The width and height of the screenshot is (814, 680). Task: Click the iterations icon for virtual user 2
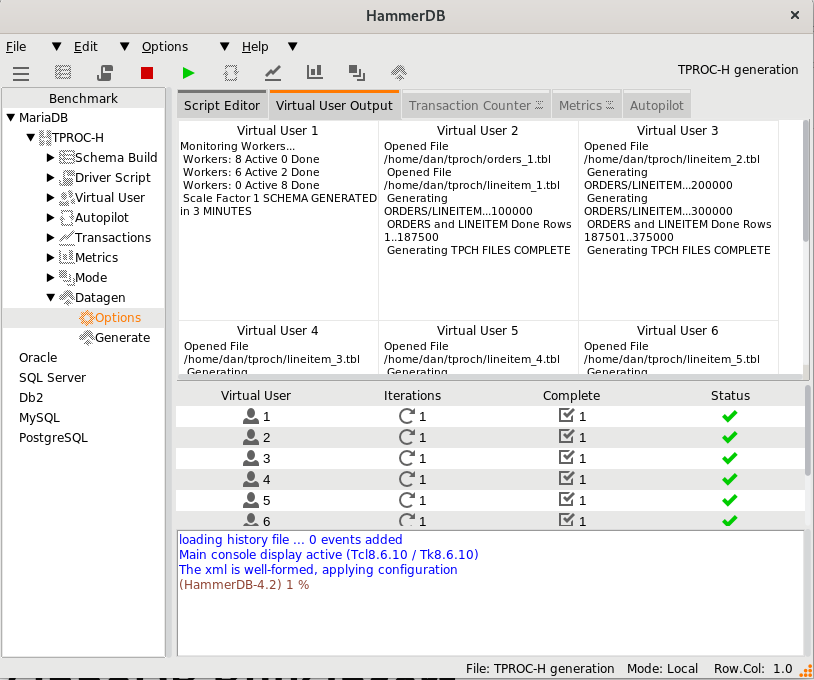pyautogui.click(x=406, y=437)
